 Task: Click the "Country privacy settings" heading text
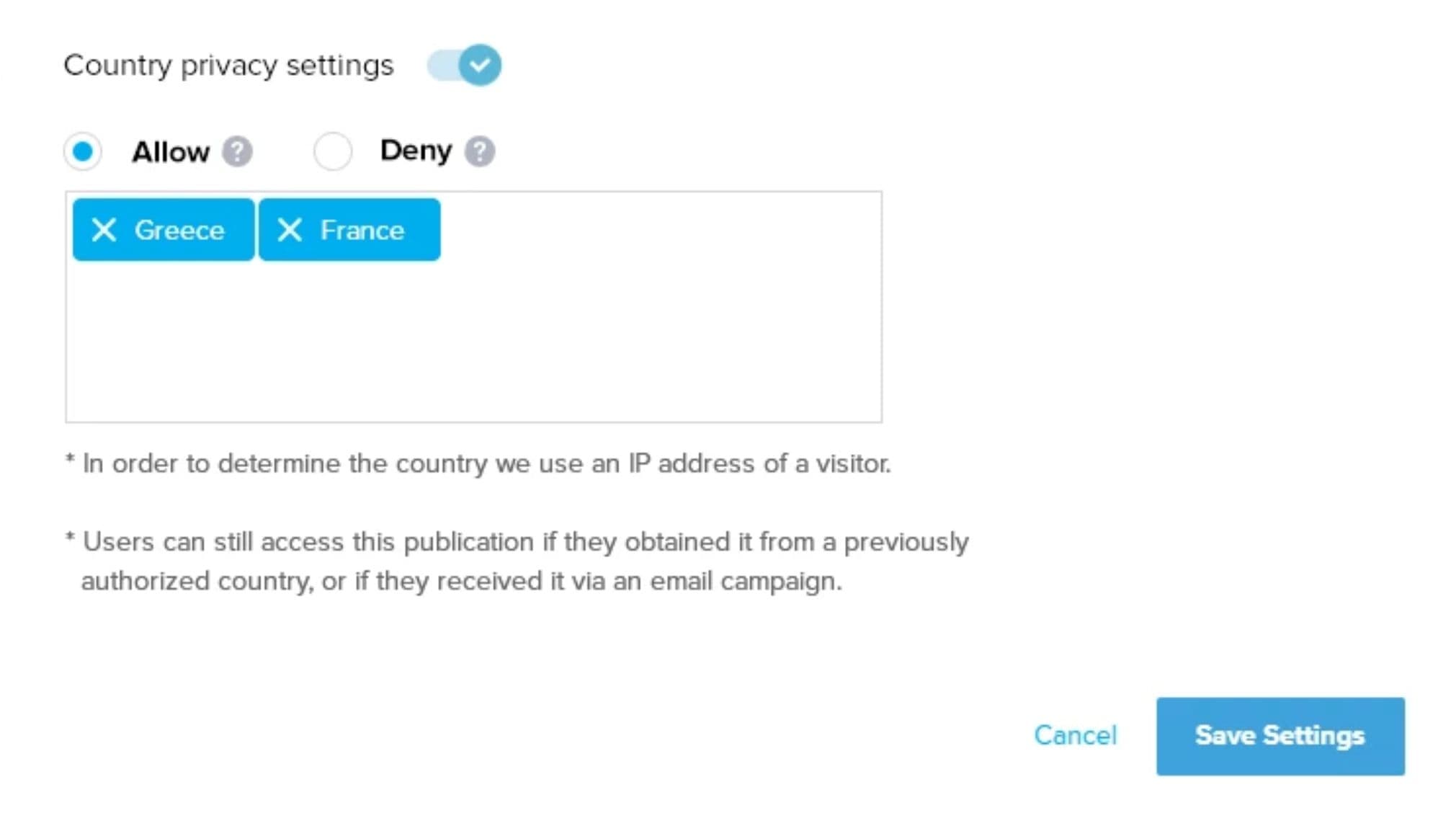[228, 66]
